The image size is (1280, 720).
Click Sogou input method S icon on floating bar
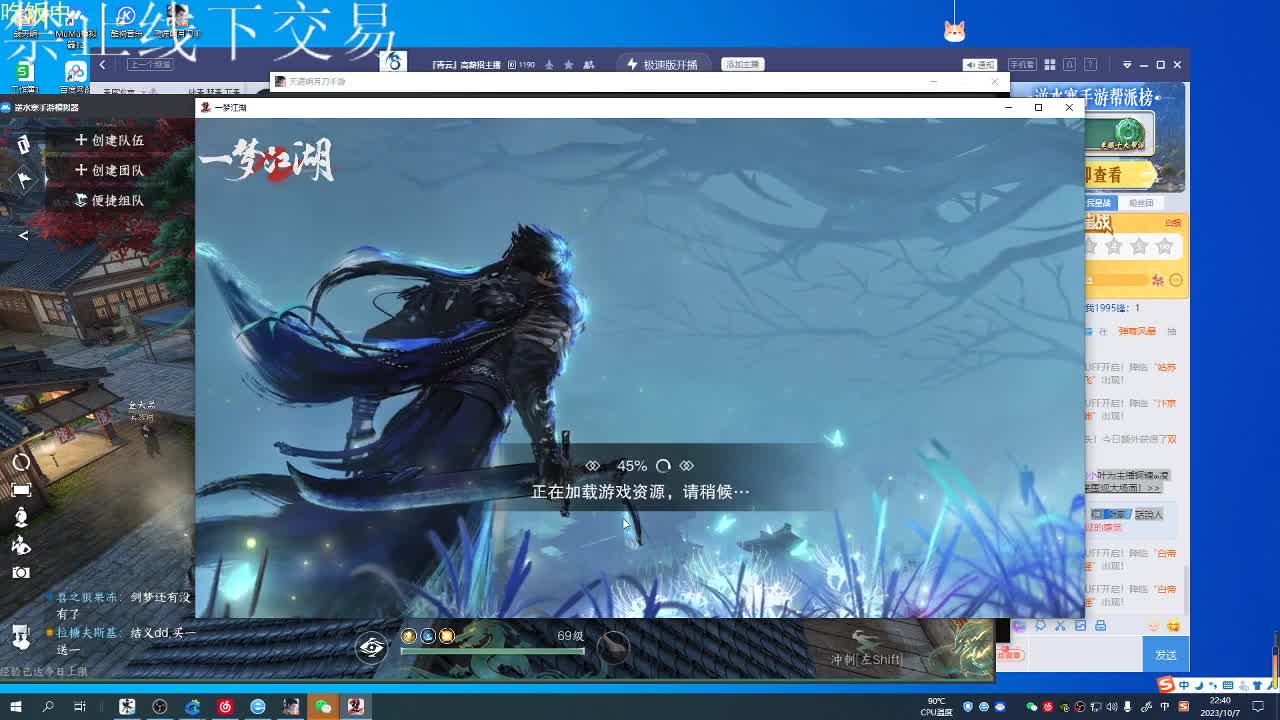[1166, 685]
